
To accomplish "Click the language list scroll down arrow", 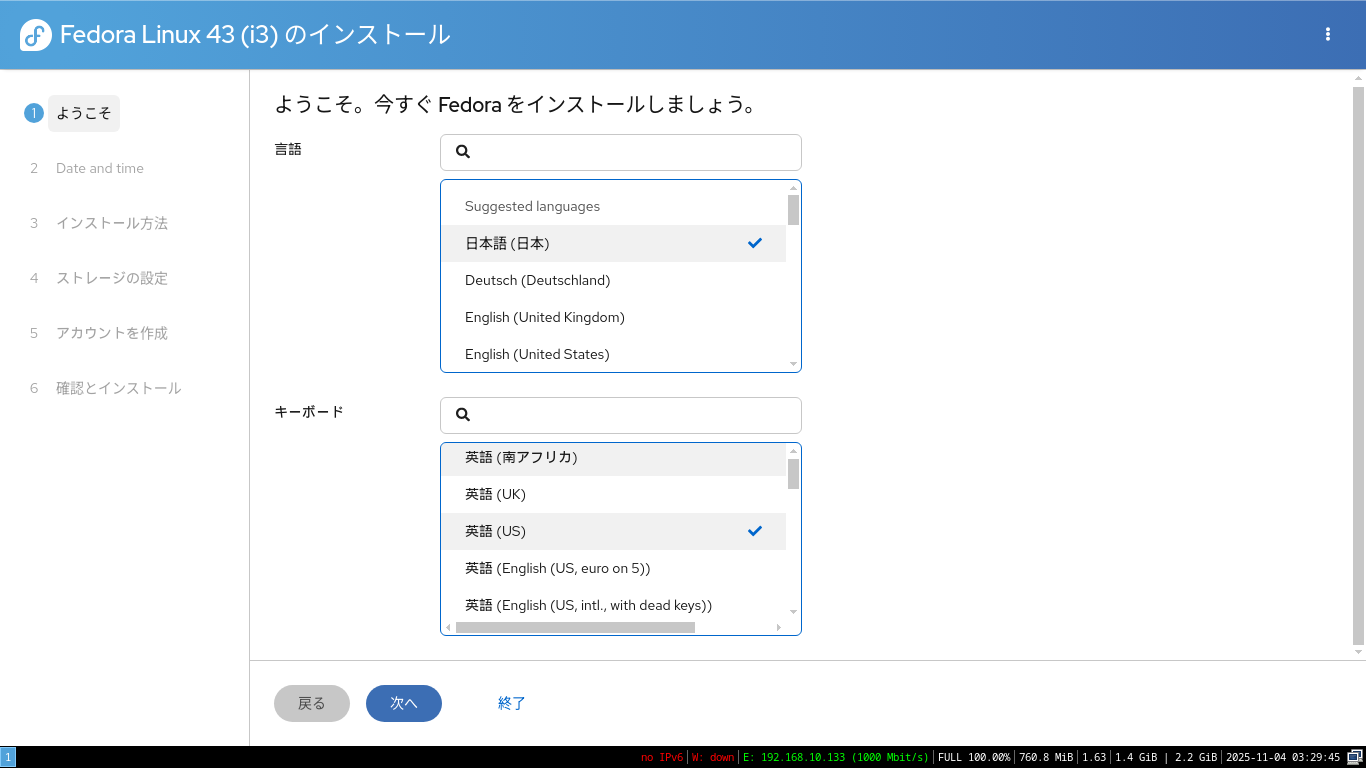I will (794, 364).
